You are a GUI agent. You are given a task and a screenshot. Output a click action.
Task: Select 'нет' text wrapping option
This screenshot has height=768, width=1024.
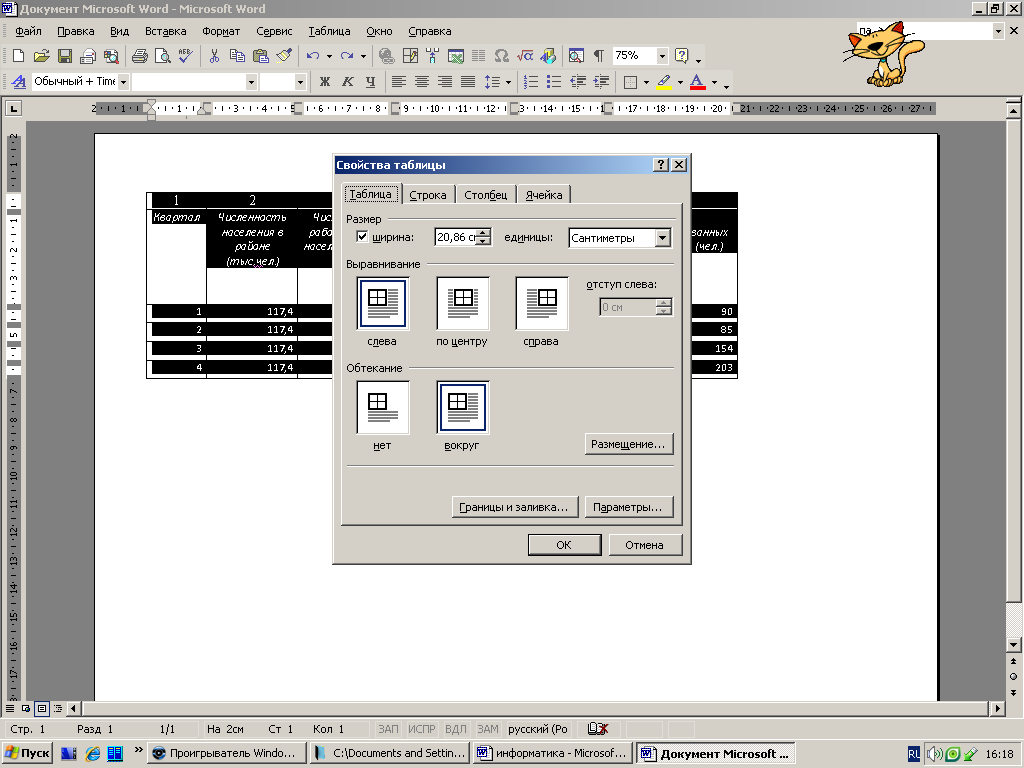[x=382, y=408]
